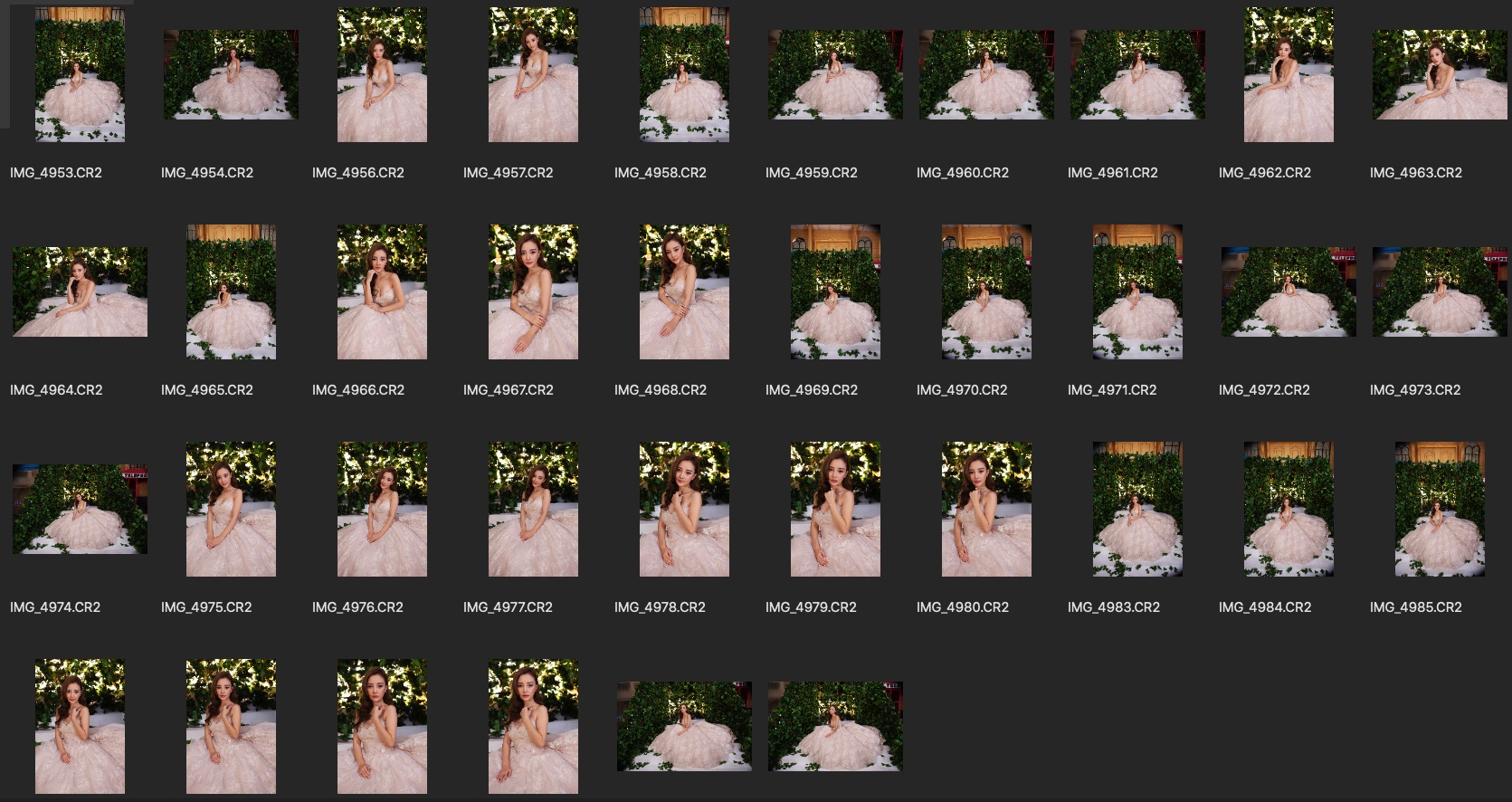This screenshot has height=802, width=1512.
Task: Click the IMG_4956.CR2 file name label
Action: (357, 173)
